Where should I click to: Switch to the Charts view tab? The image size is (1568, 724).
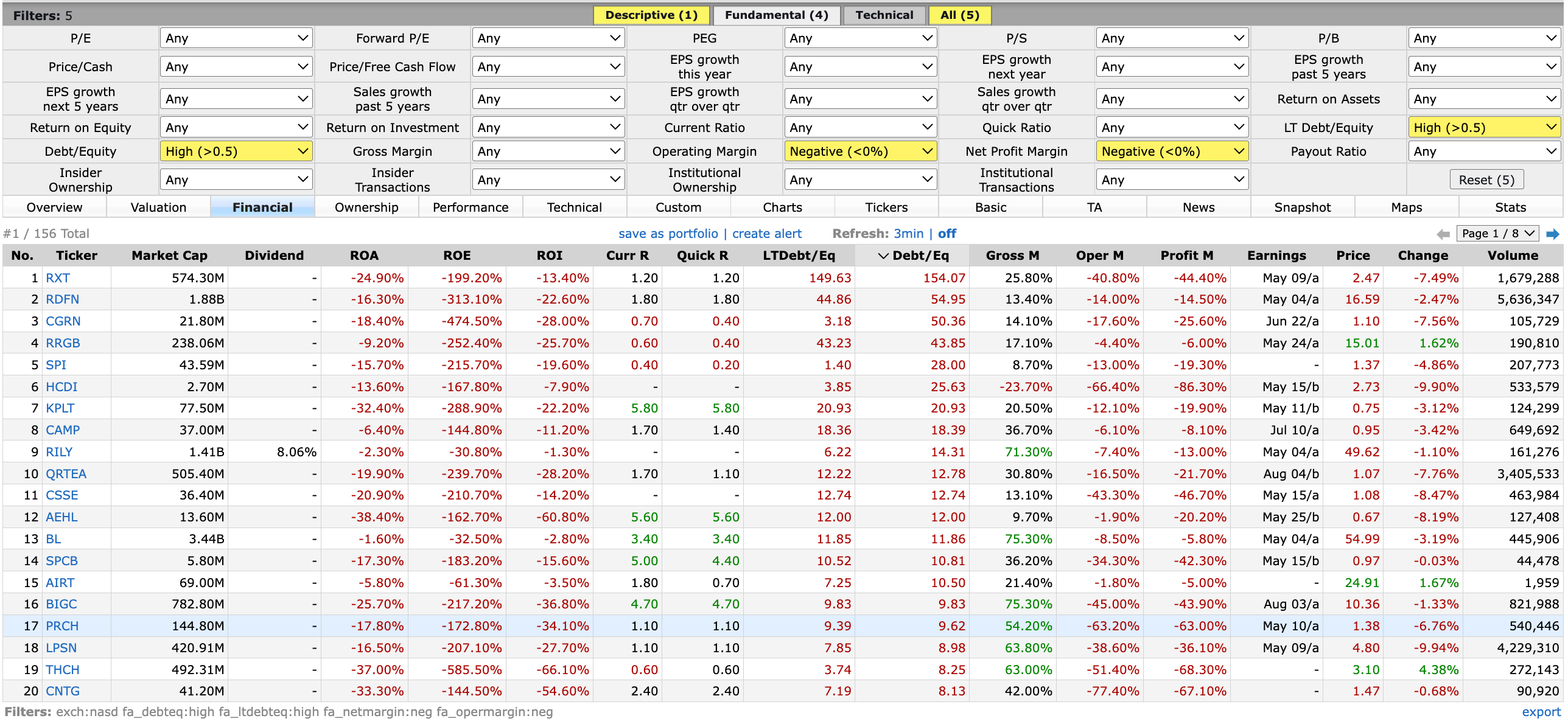pyautogui.click(x=782, y=207)
